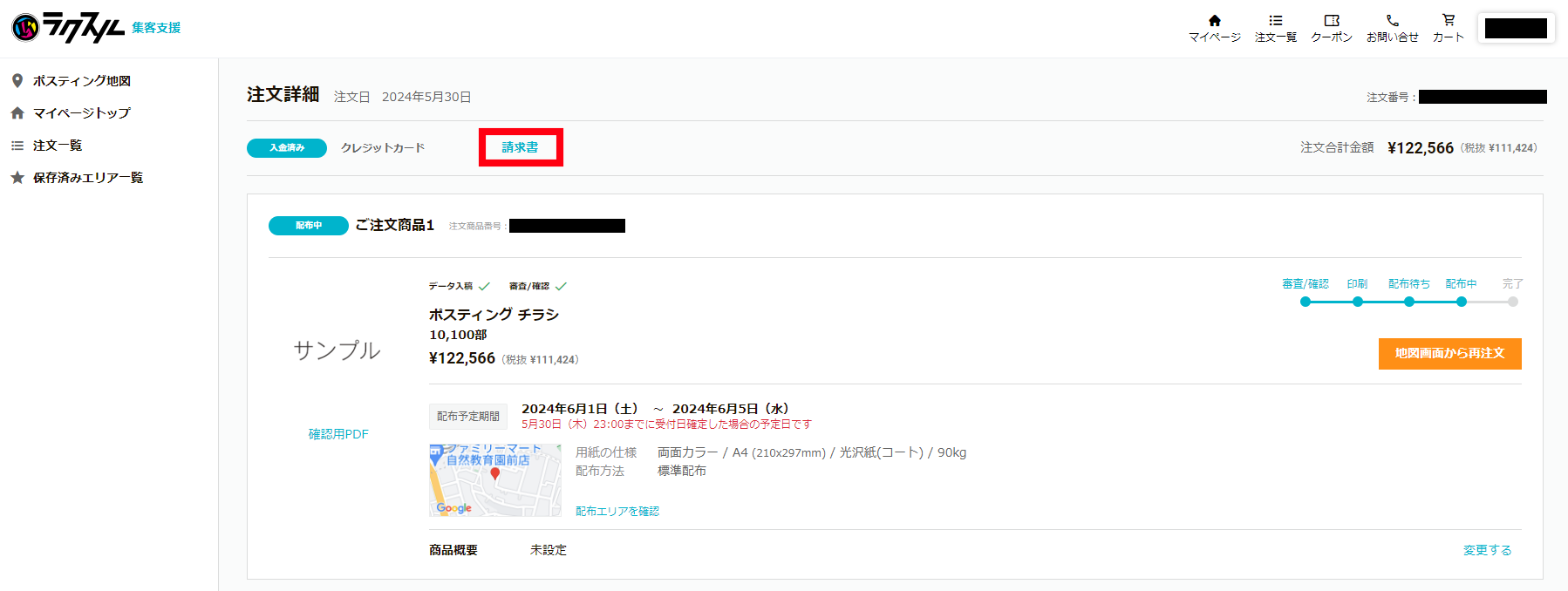This screenshot has width=1568, height=591.
Task: Click the blacked-out account button in header
Action: click(x=1516, y=28)
